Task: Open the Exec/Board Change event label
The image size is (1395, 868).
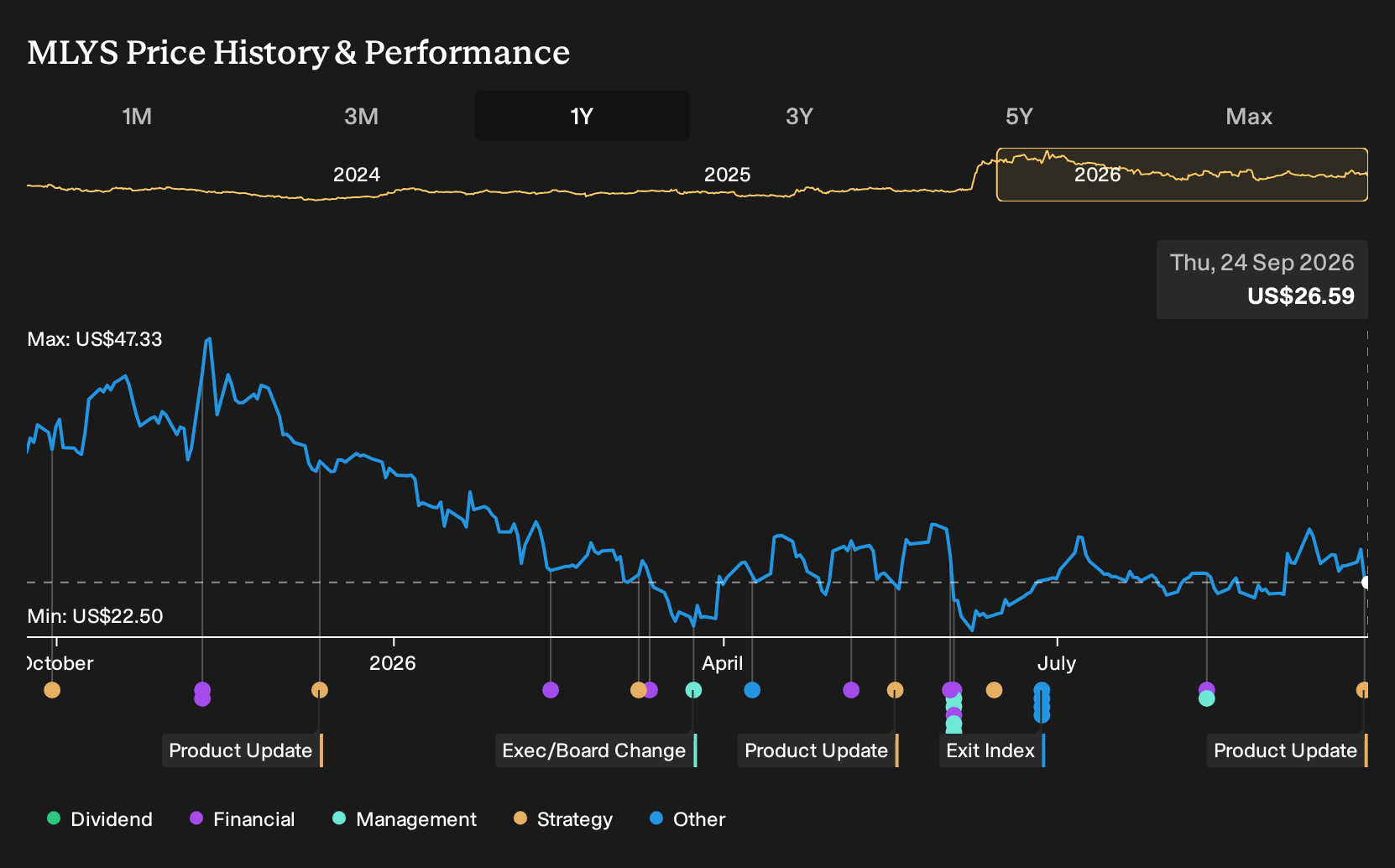Action: 596,750
